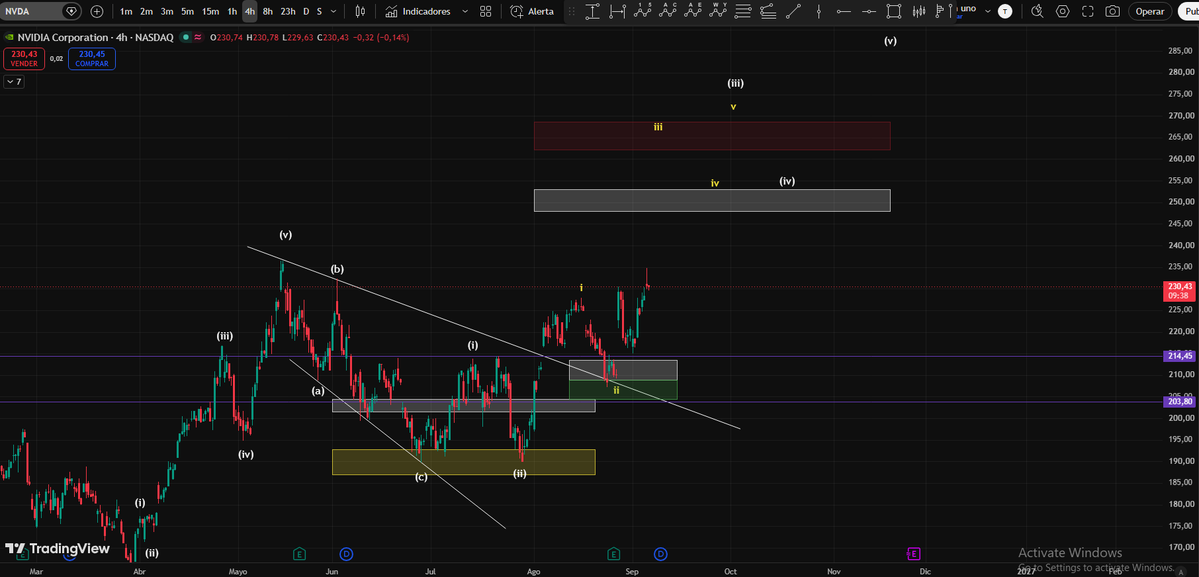Open the compare or add symbol plus button

click(96, 11)
